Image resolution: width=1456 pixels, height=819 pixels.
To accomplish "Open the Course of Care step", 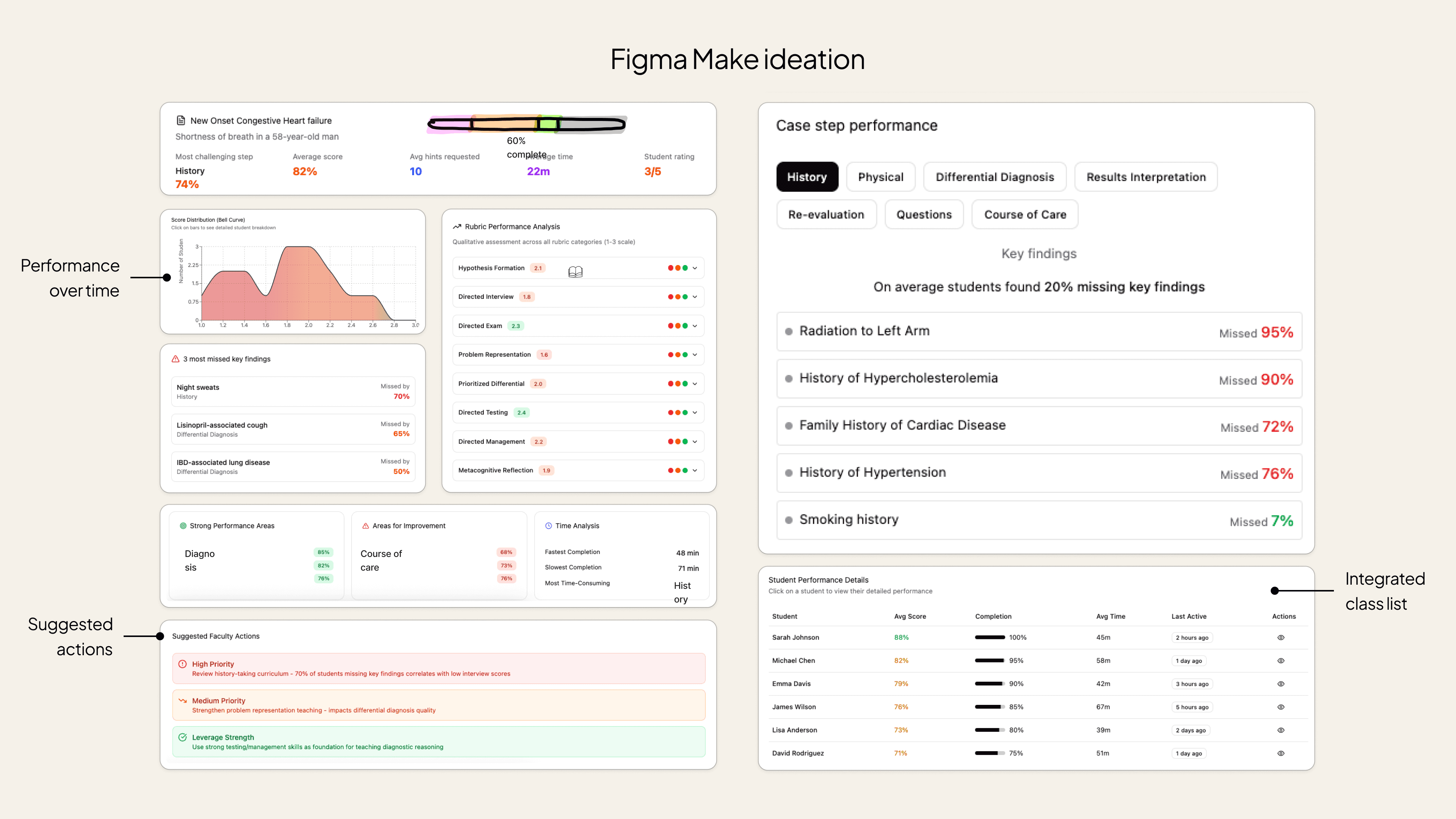I will point(1024,215).
